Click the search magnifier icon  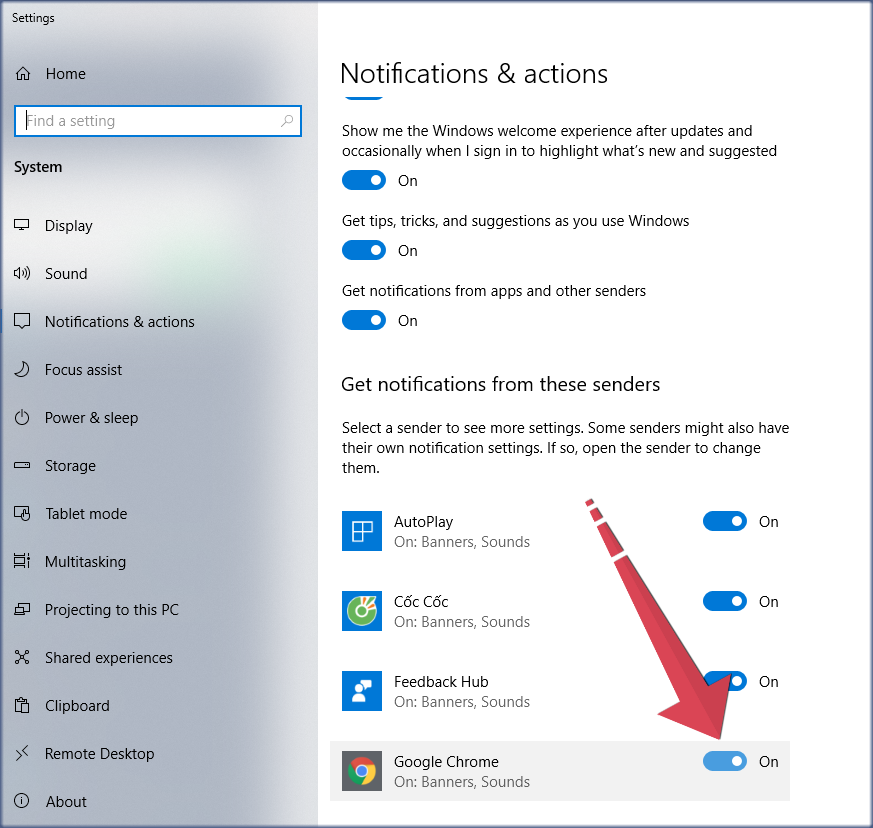click(287, 121)
